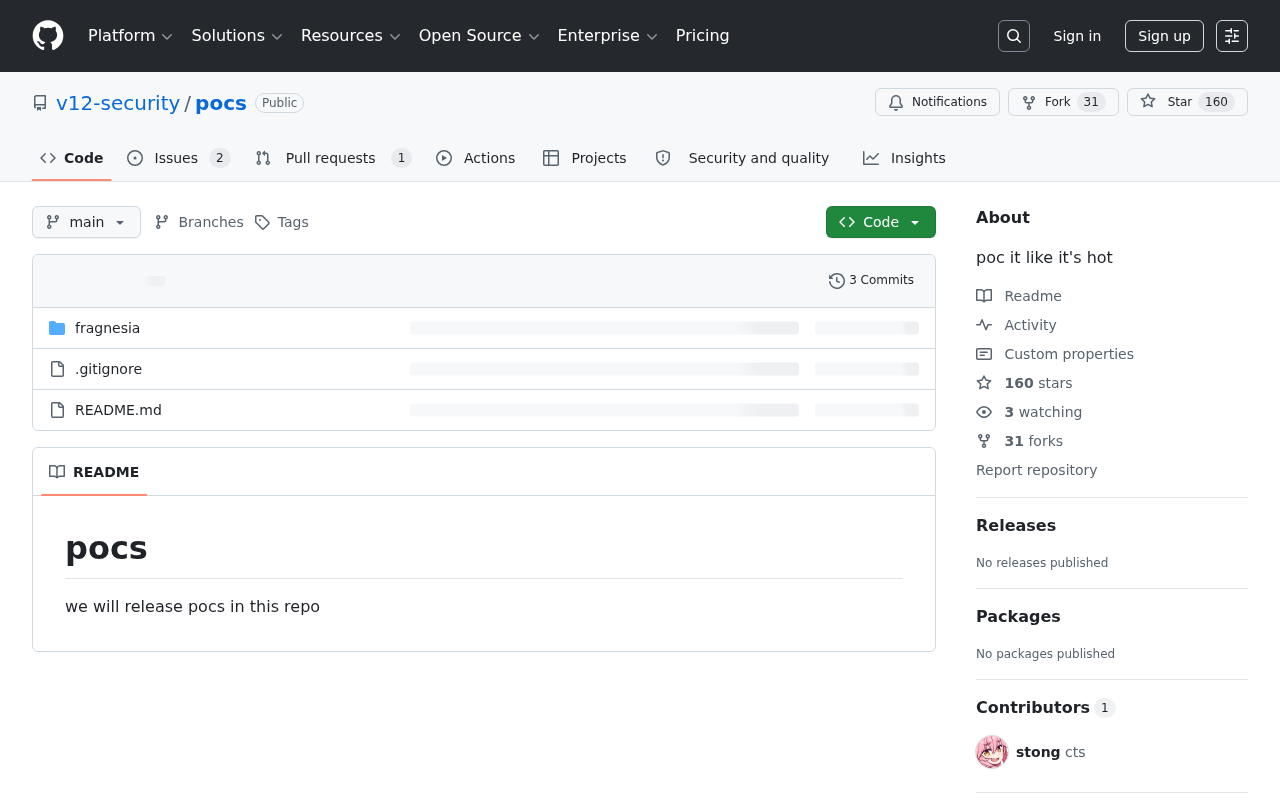Open the pocs repository name link
Screen dimensions: 1280x800
coord(221,103)
